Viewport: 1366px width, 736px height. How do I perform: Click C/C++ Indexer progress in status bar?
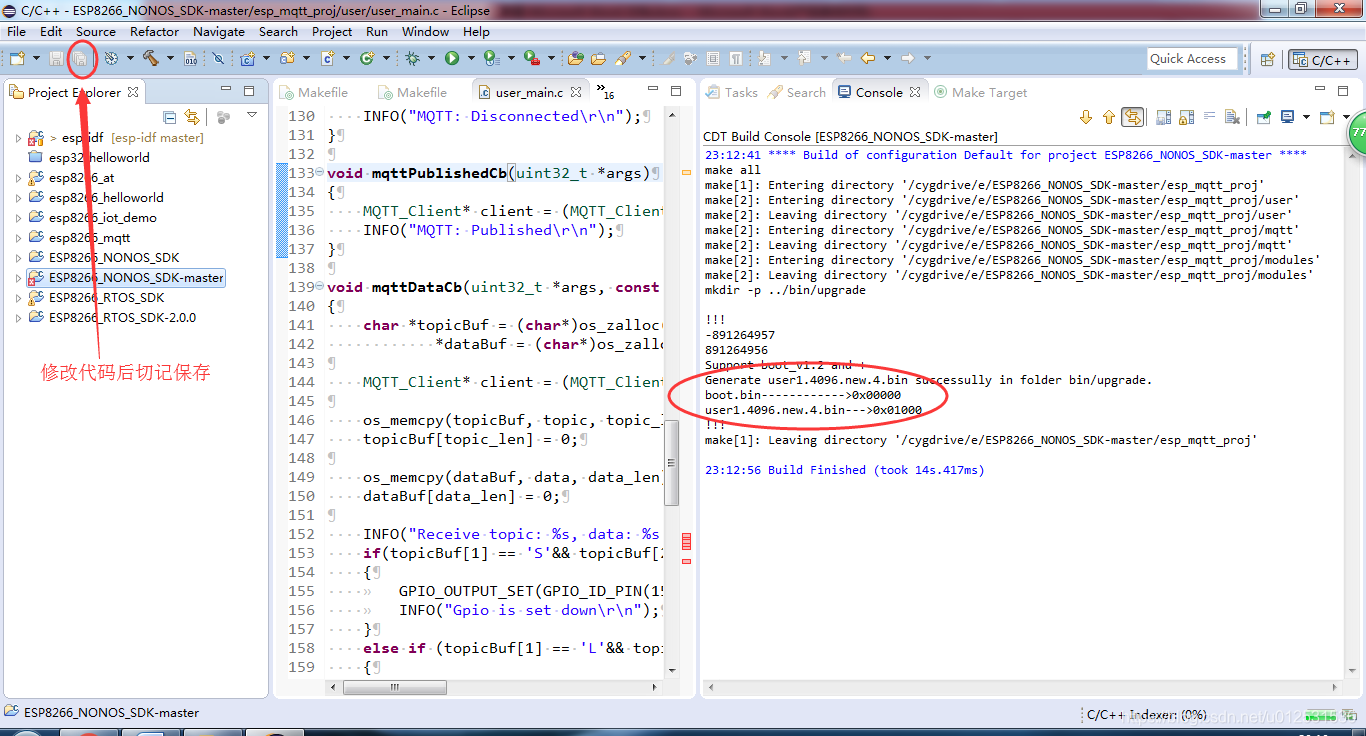click(x=1147, y=714)
